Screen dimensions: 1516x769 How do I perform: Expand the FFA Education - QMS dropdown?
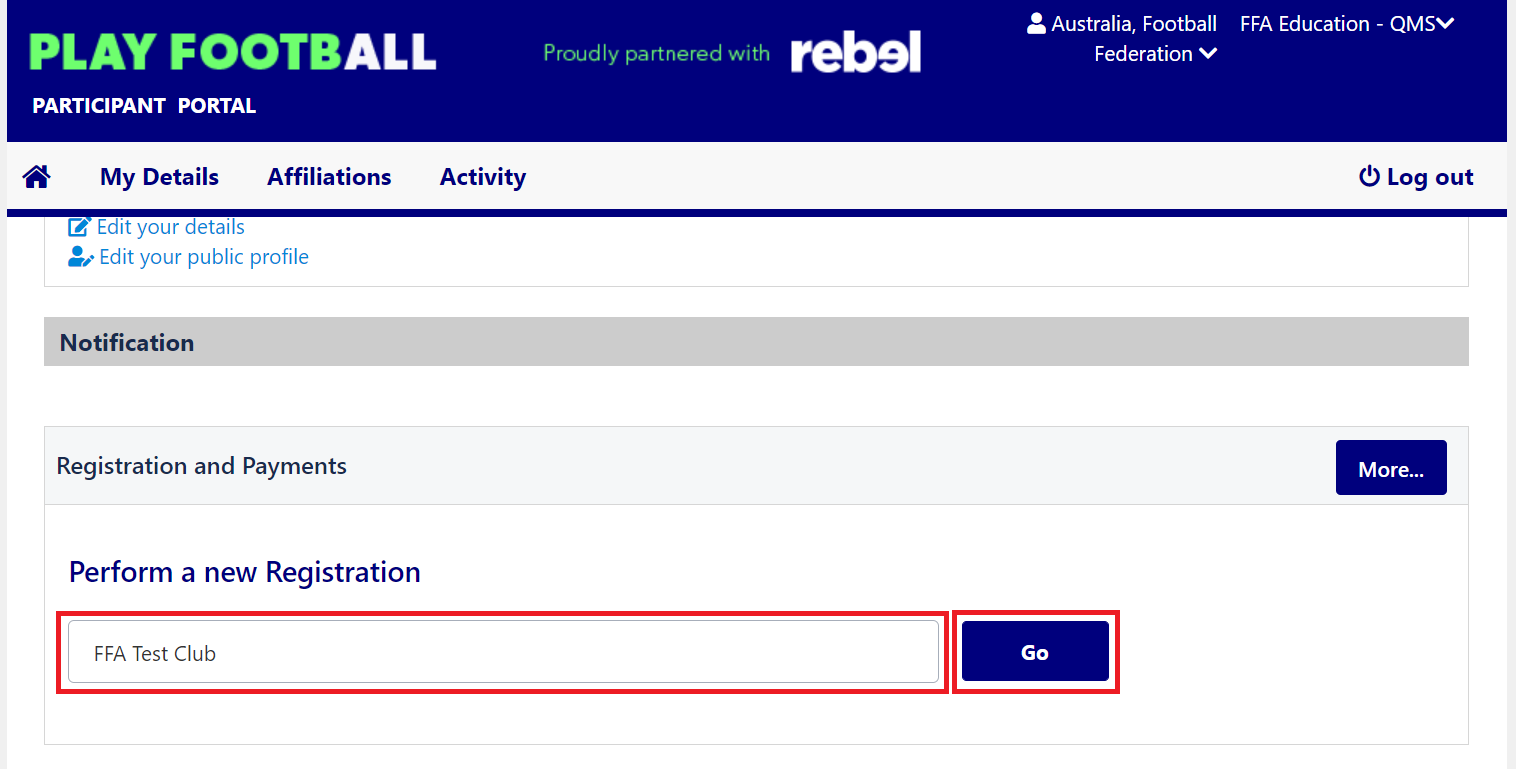tap(1346, 23)
